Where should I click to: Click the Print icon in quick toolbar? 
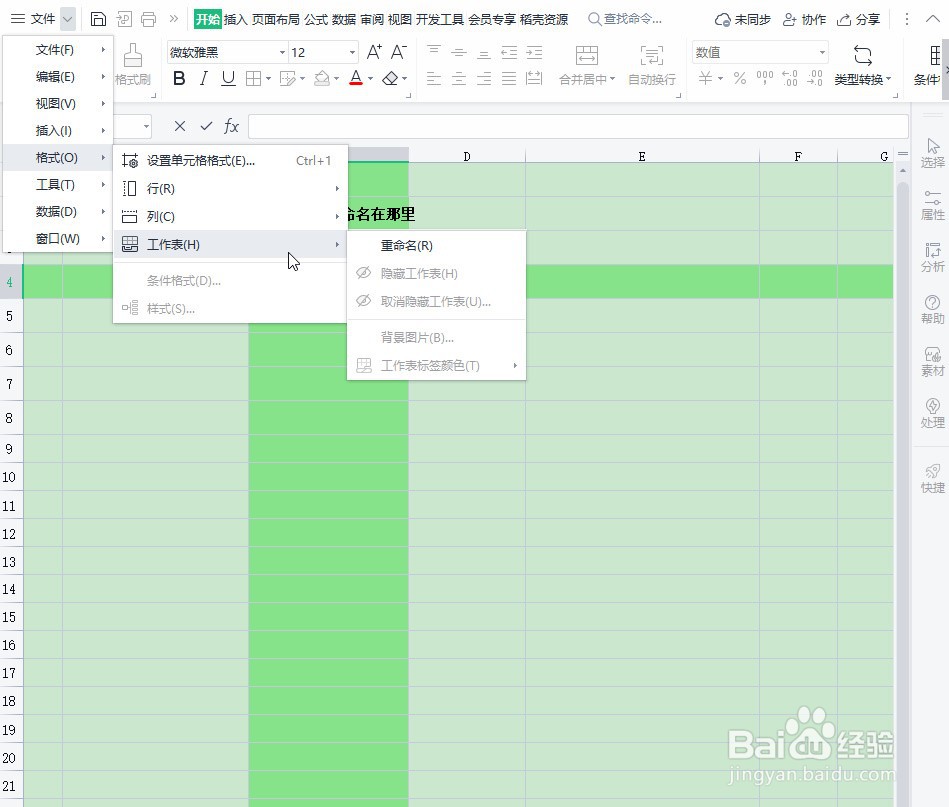click(x=148, y=19)
